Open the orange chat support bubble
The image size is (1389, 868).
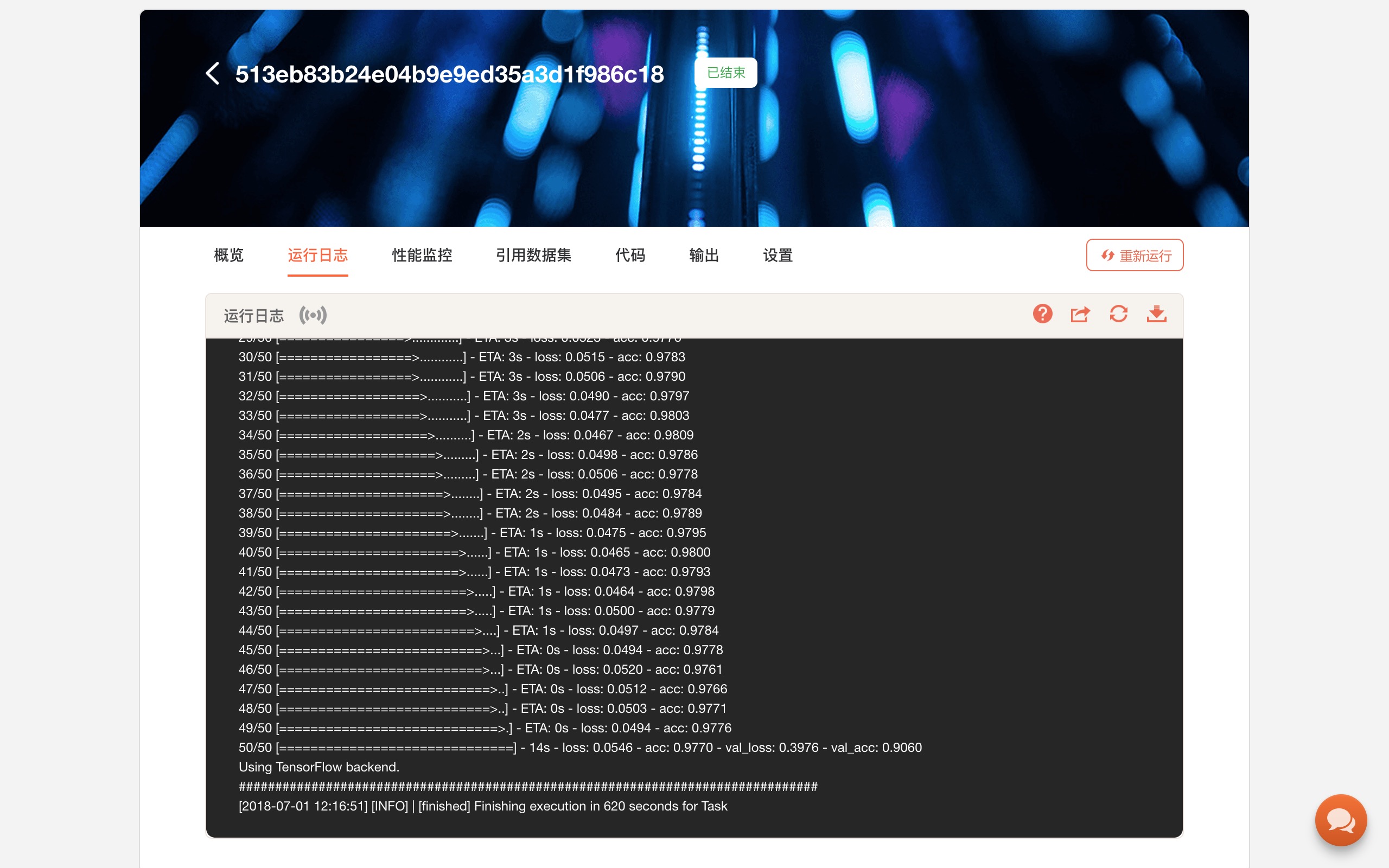(1340, 820)
